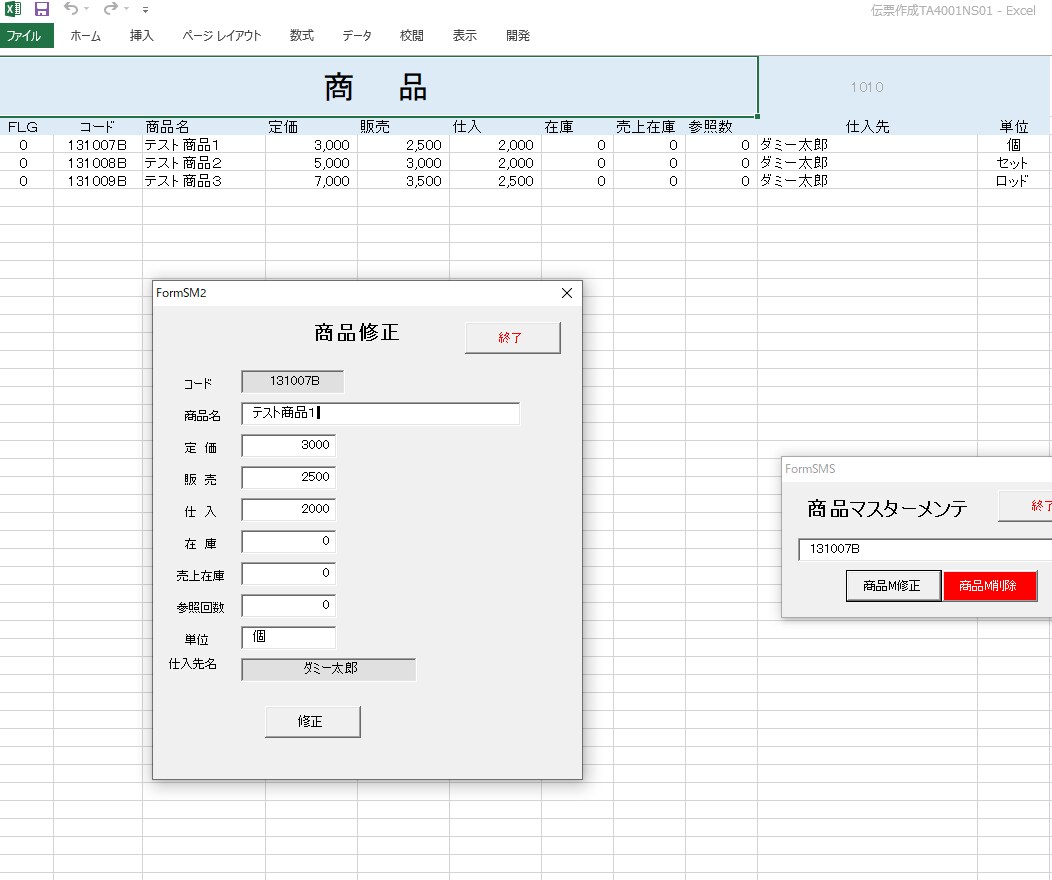Select the merged 商品 title cell
The width and height of the screenshot is (1052, 880).
click(378, 87)
